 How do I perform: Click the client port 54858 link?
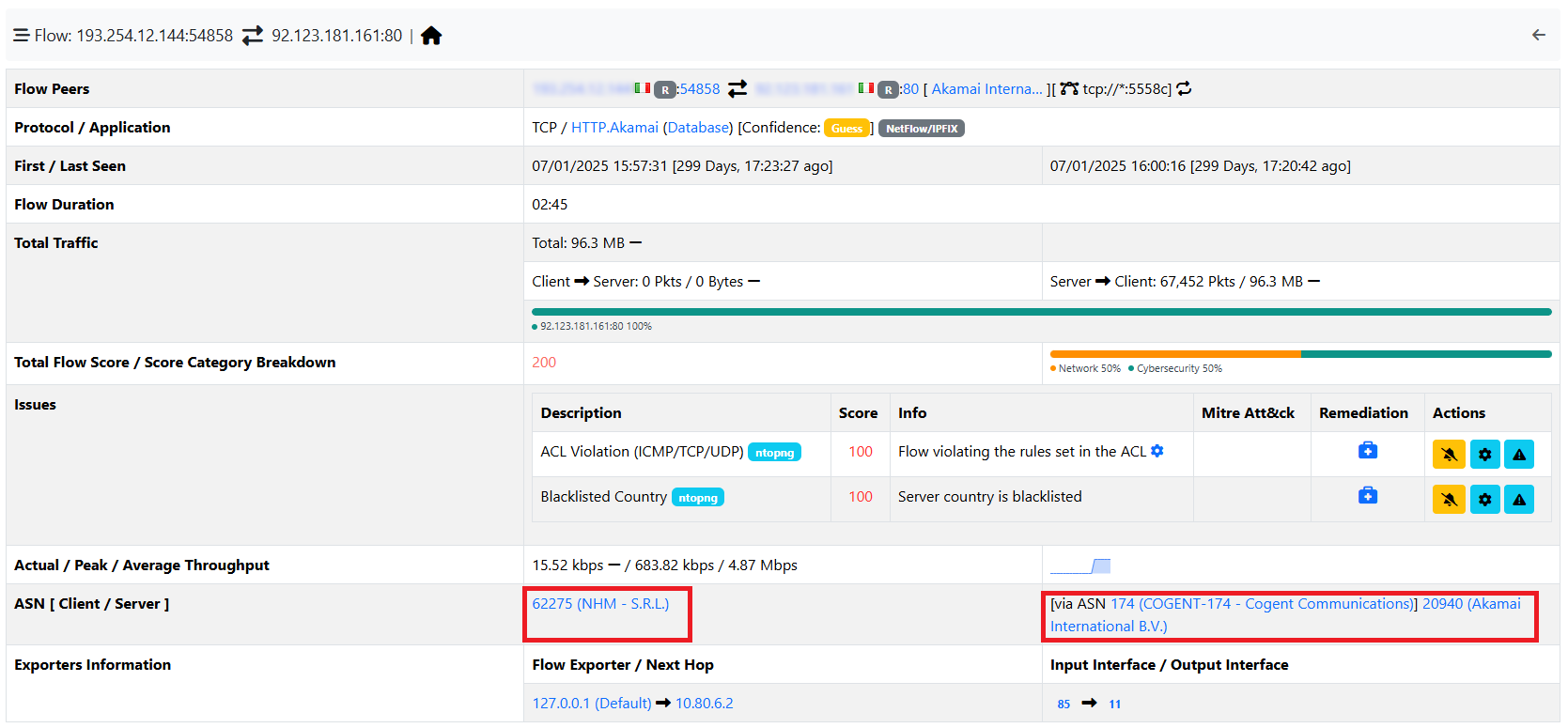699,89
